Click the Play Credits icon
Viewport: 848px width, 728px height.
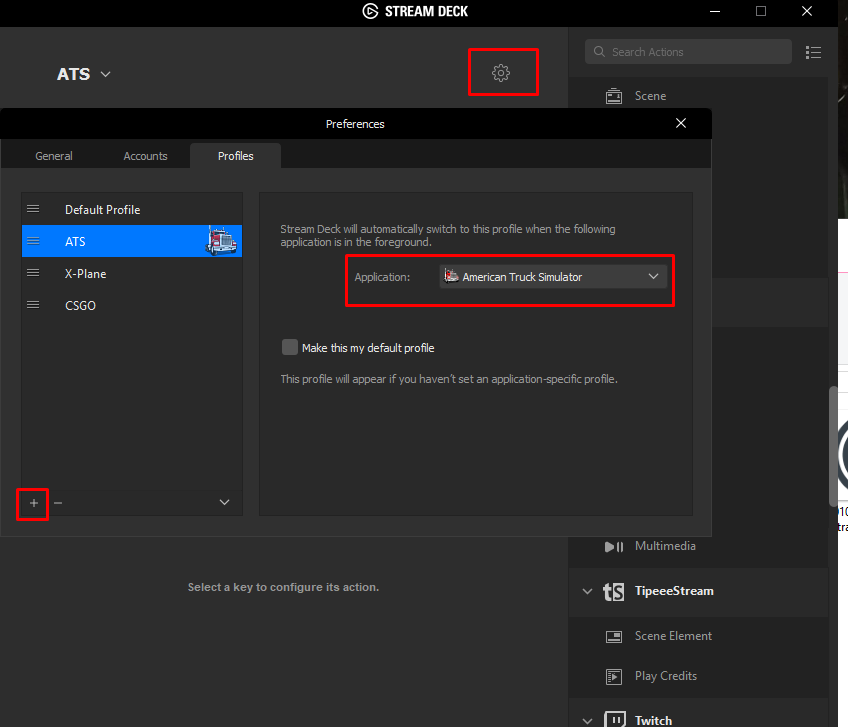tap(614, 677)
